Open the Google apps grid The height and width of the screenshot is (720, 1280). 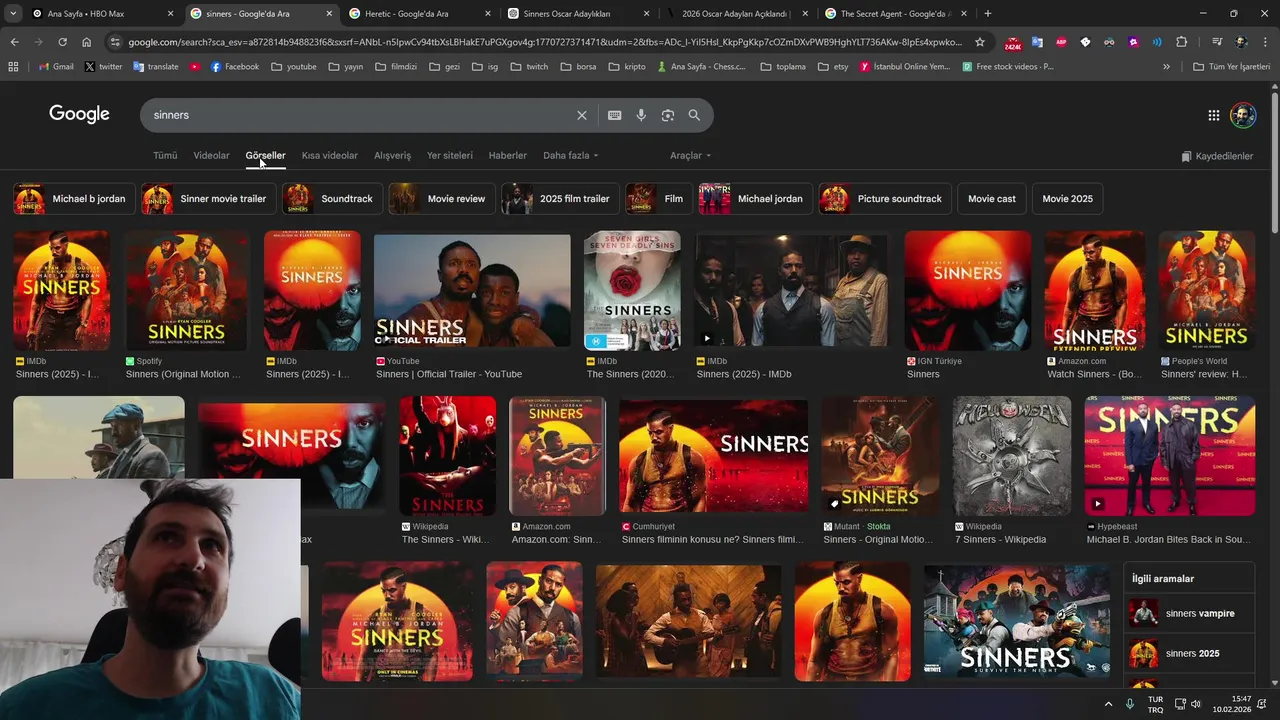[1214, 115]
